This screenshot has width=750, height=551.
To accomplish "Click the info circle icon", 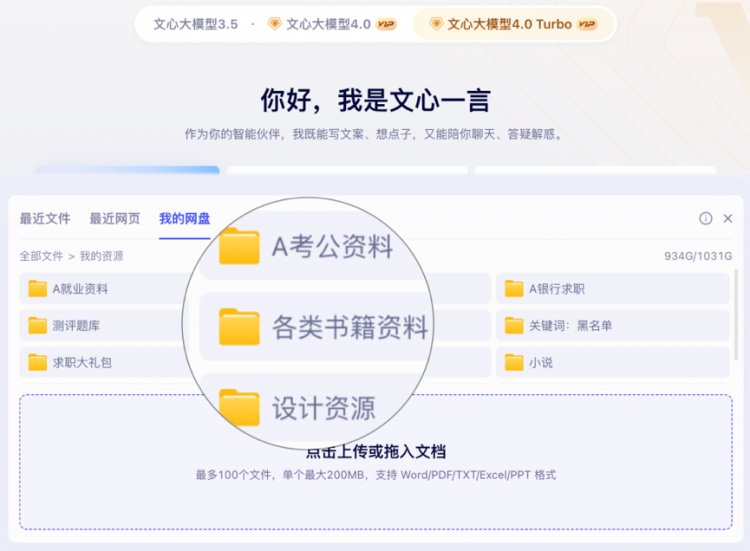I will coord(706,219).
